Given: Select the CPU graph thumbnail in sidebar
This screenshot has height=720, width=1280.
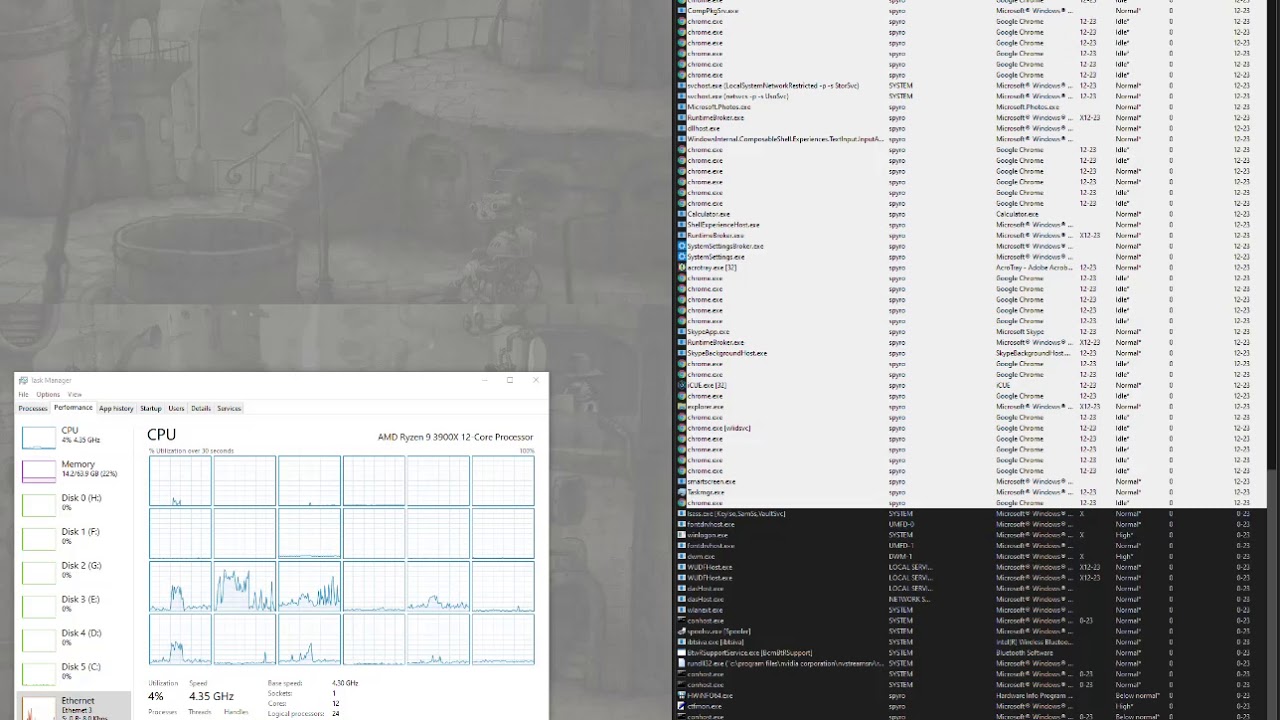Looking at the screenshot, I should [x=39, y=437].
